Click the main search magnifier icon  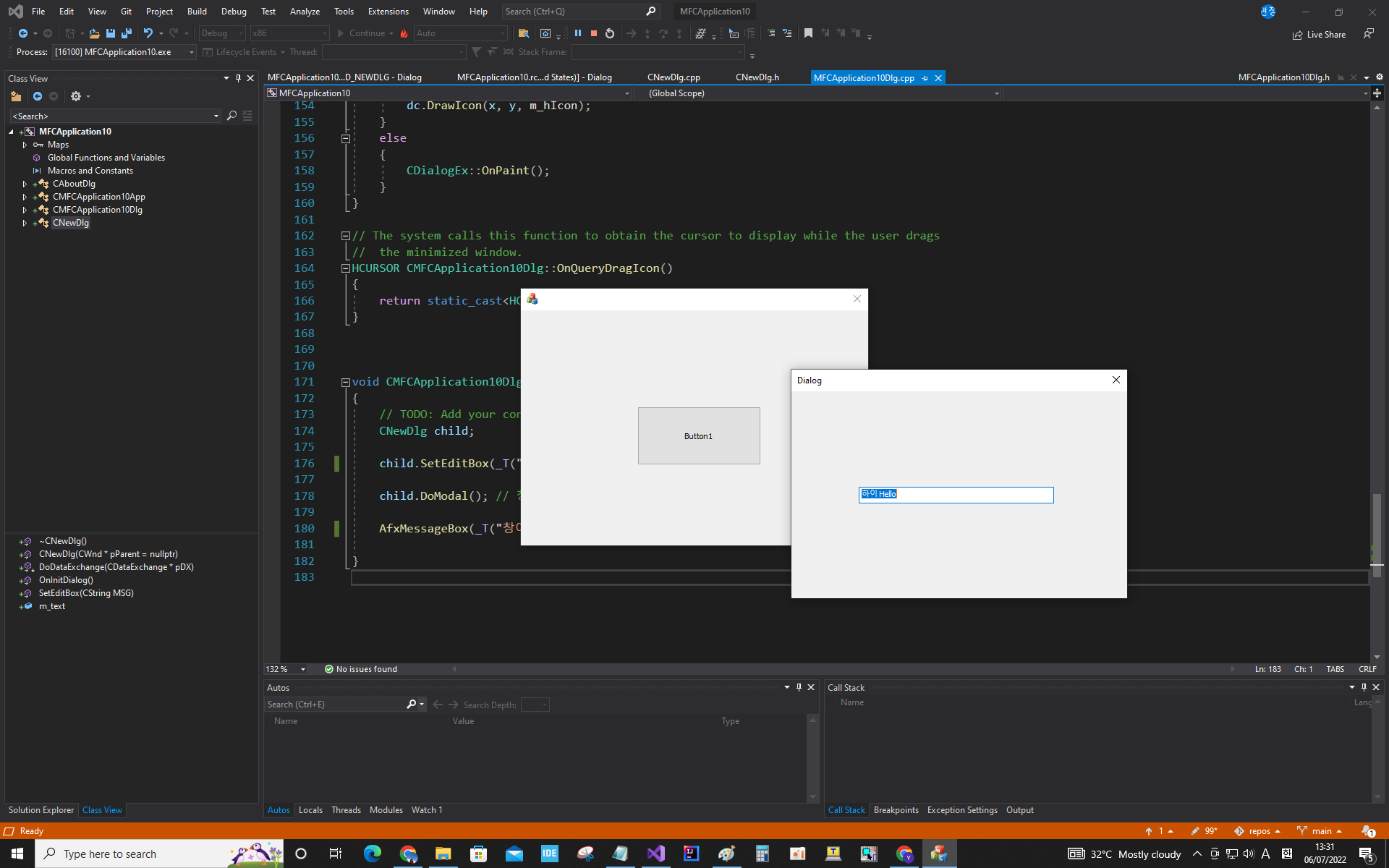coord(650,12)
